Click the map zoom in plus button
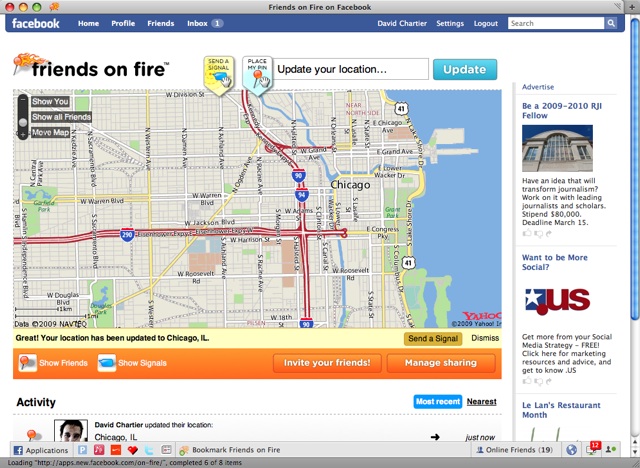The width and height of the screenshot is (640, 468). 23,135
